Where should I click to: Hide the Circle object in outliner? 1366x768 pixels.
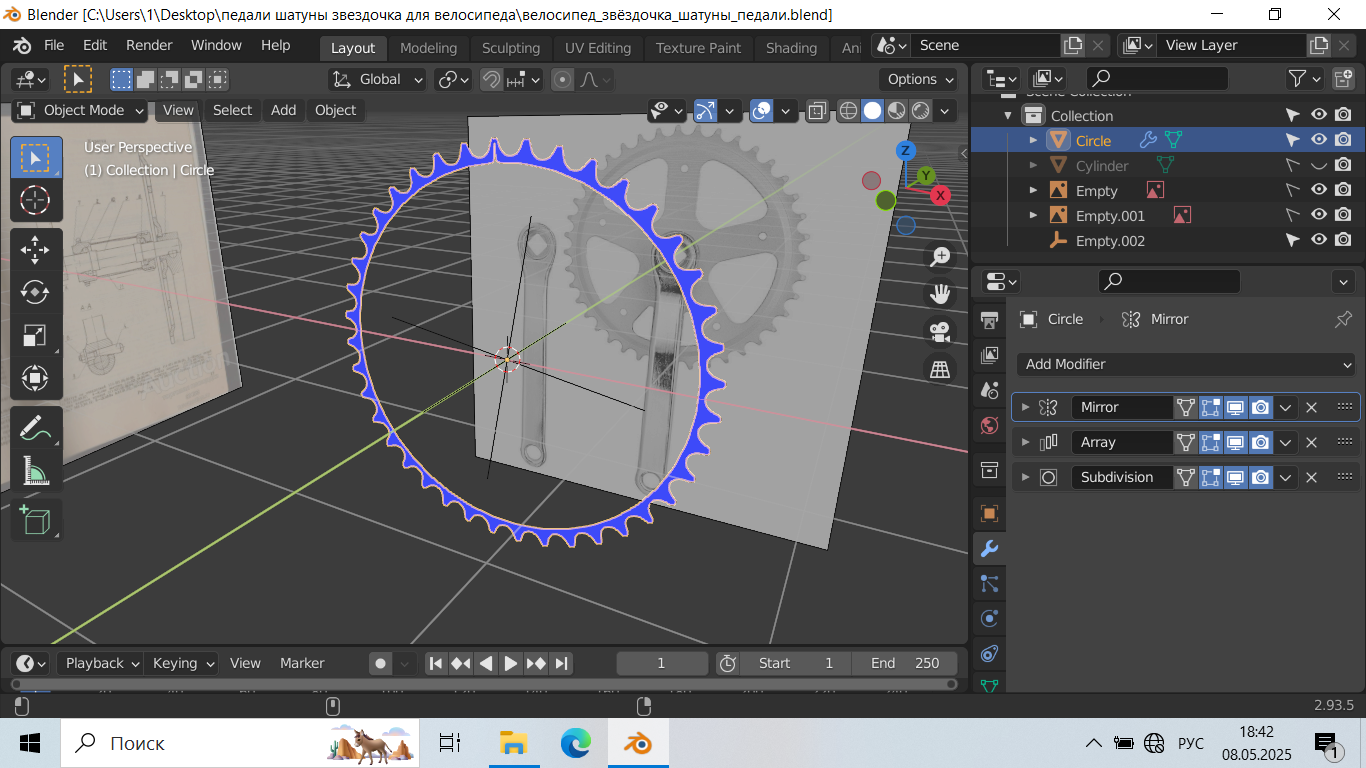tap(1319, 140)
